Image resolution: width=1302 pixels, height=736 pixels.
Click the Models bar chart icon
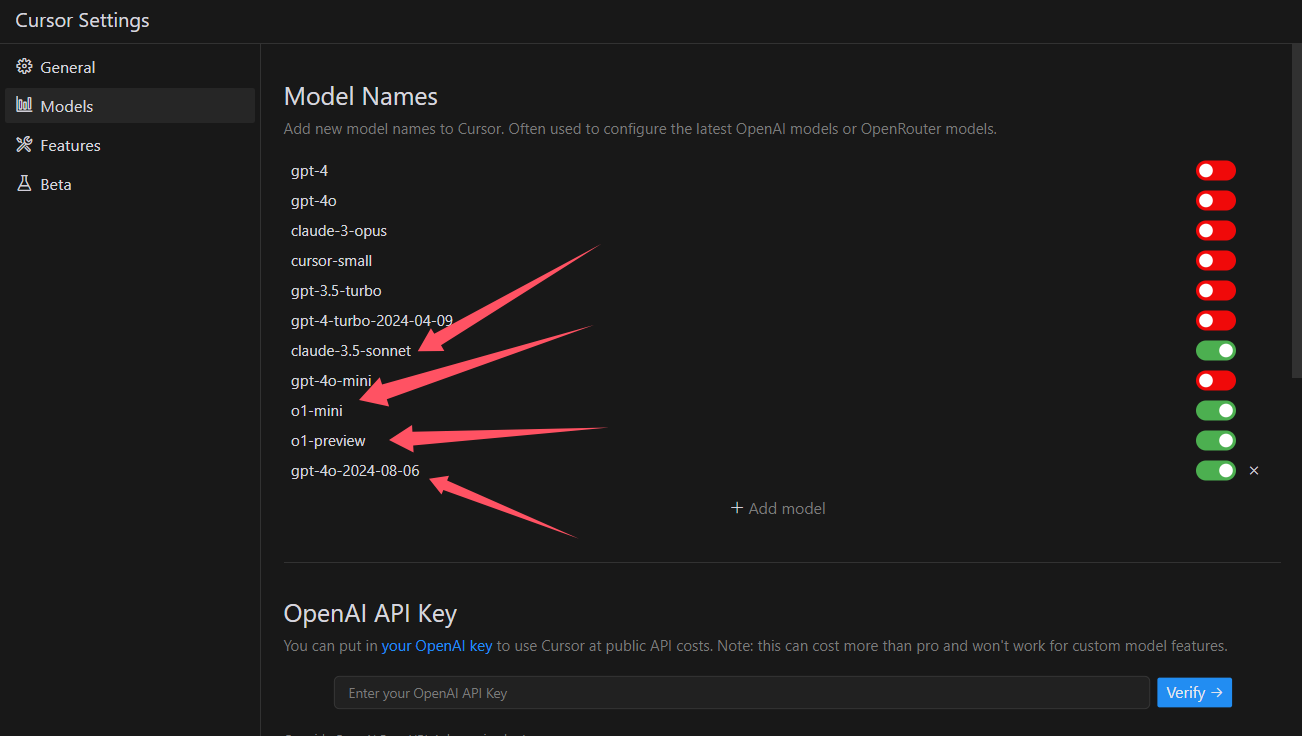[24, 106]
